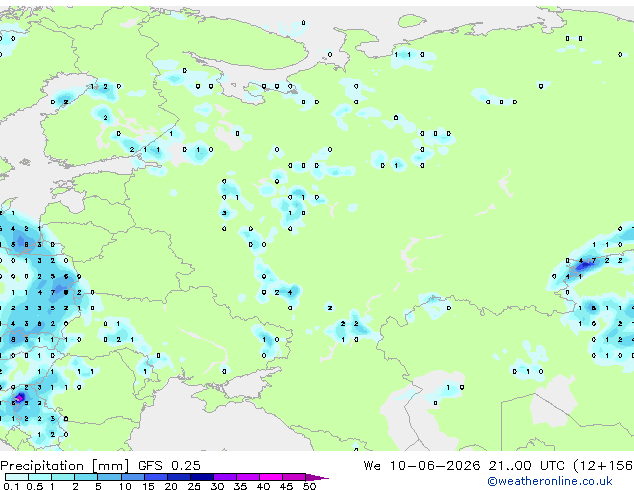
Task: Click the '0.5' legend scale label
Action: tap(35, 486)
